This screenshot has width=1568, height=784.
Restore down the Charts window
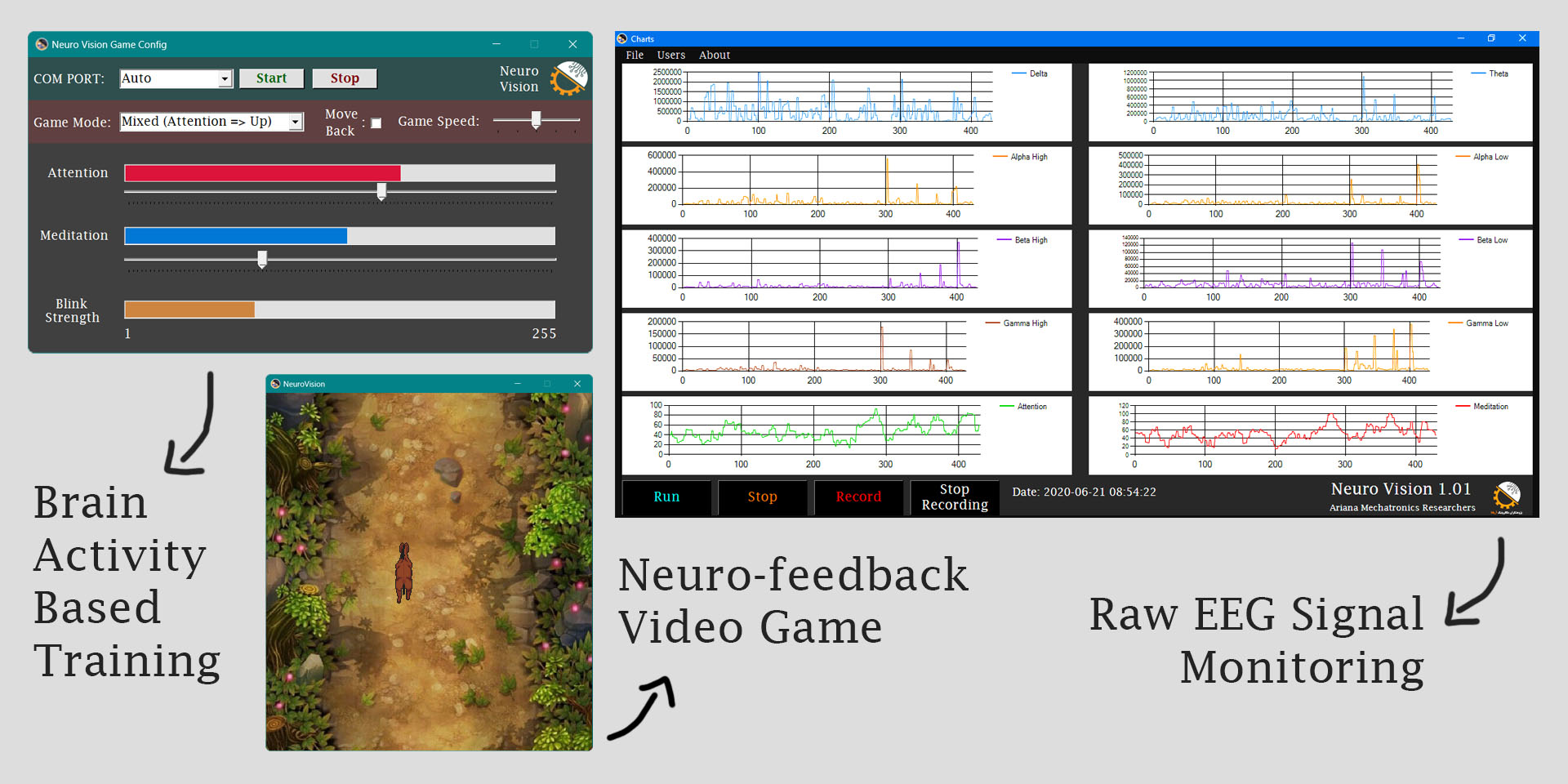pyautogui.click(x=1491, y=38)
